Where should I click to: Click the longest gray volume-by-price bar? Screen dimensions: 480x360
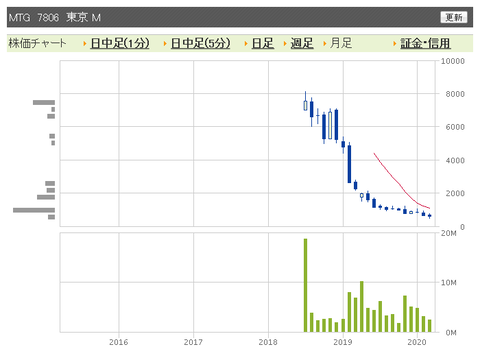(34, 210)
